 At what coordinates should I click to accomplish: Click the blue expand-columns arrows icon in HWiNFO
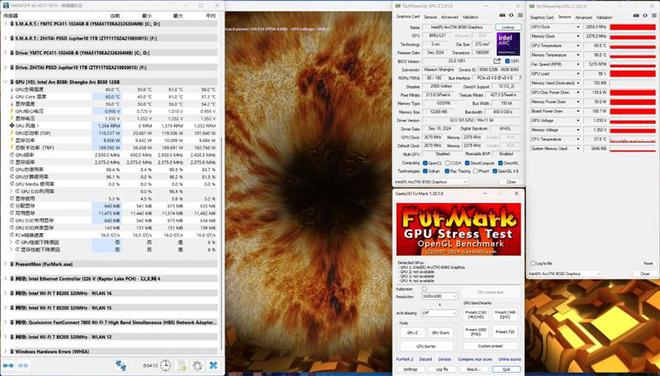(8, 365)
